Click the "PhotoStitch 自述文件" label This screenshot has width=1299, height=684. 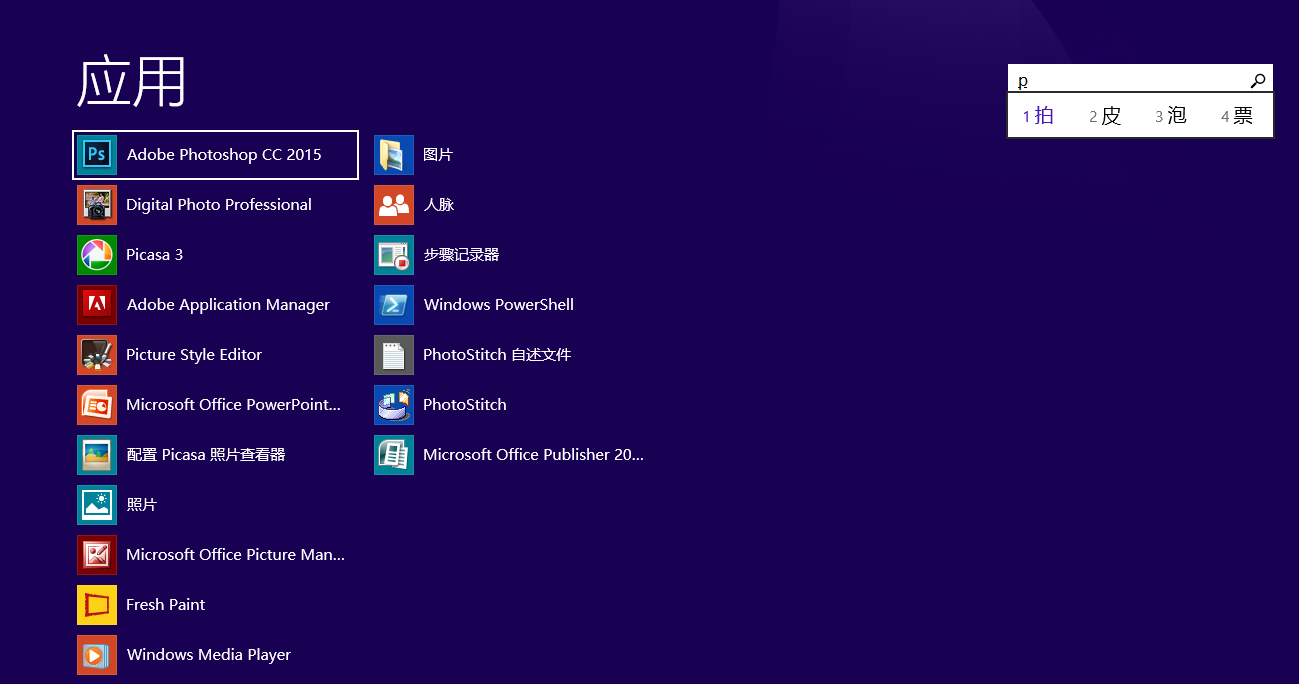click(497, 355)
